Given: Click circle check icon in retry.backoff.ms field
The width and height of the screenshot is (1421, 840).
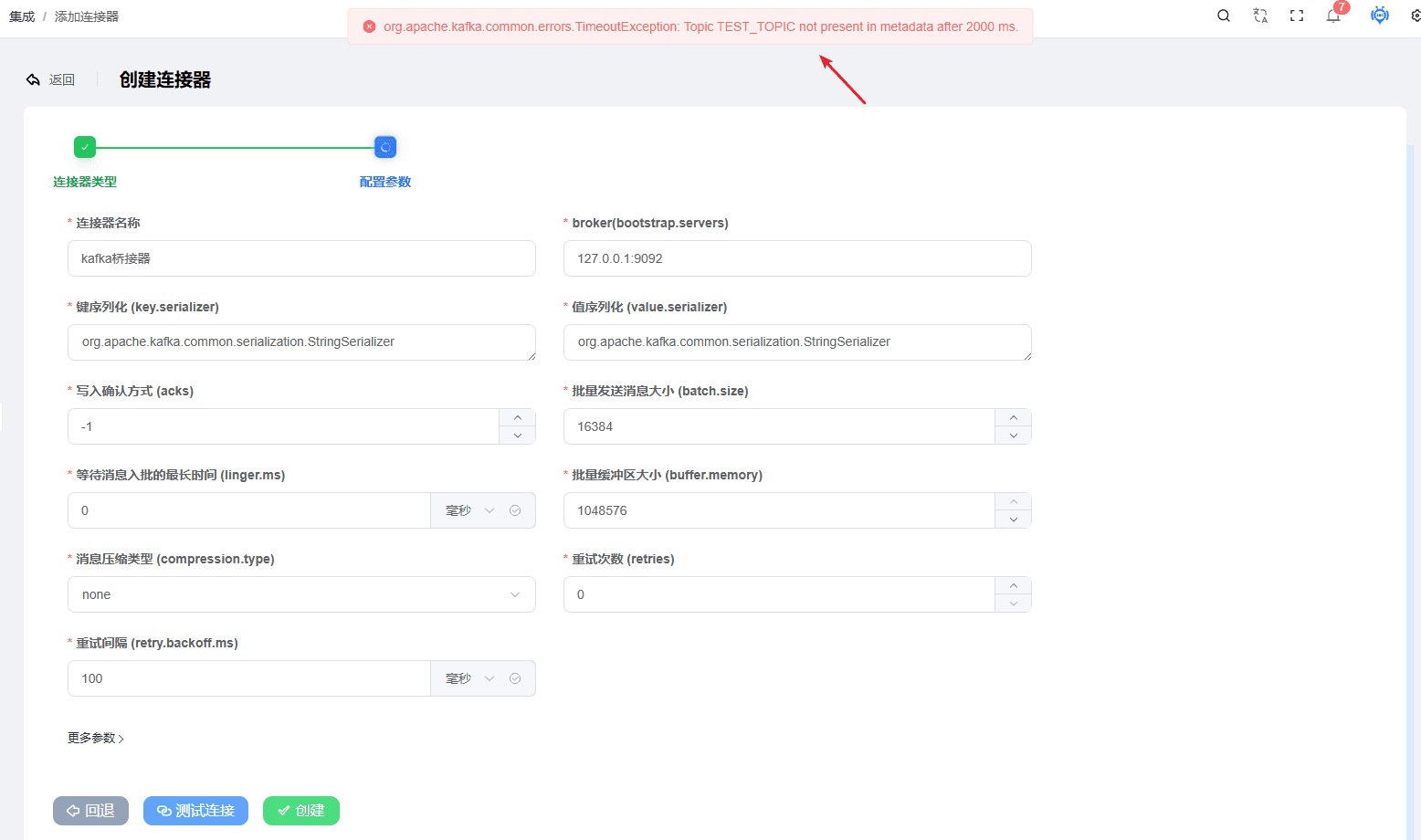Looking at the screenshot, I should point(515,678).
